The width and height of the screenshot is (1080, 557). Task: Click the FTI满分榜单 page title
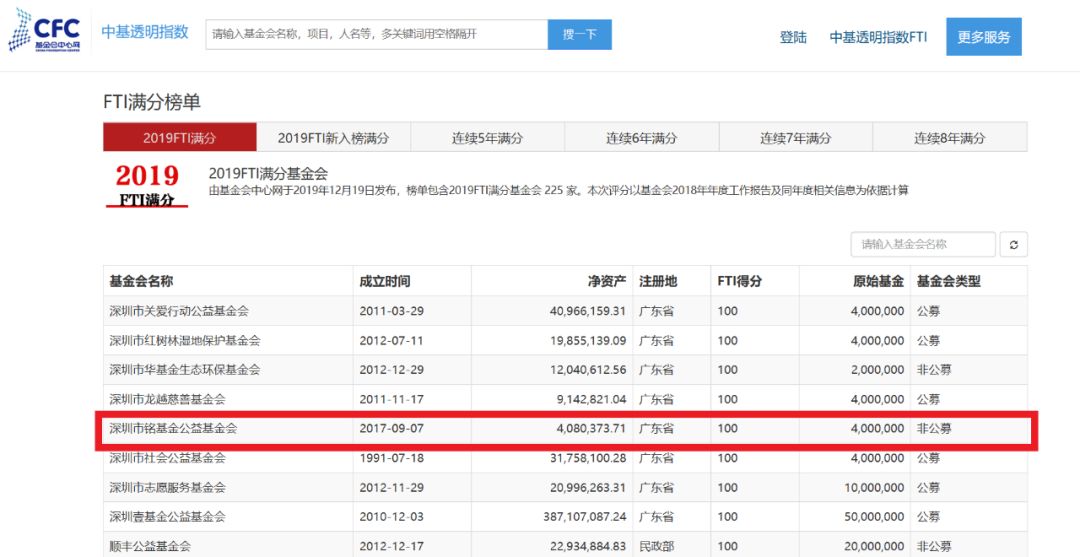pos(152,103)
